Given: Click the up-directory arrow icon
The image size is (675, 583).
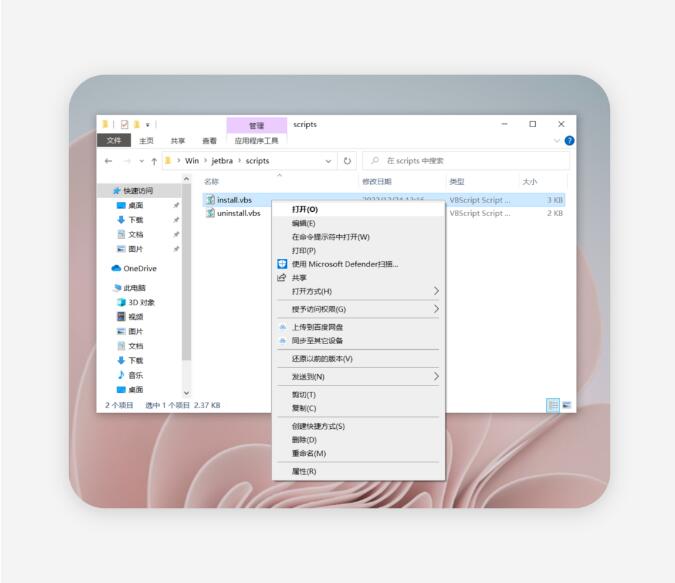Looking at the screenshot, I should (x=153, y=161).
